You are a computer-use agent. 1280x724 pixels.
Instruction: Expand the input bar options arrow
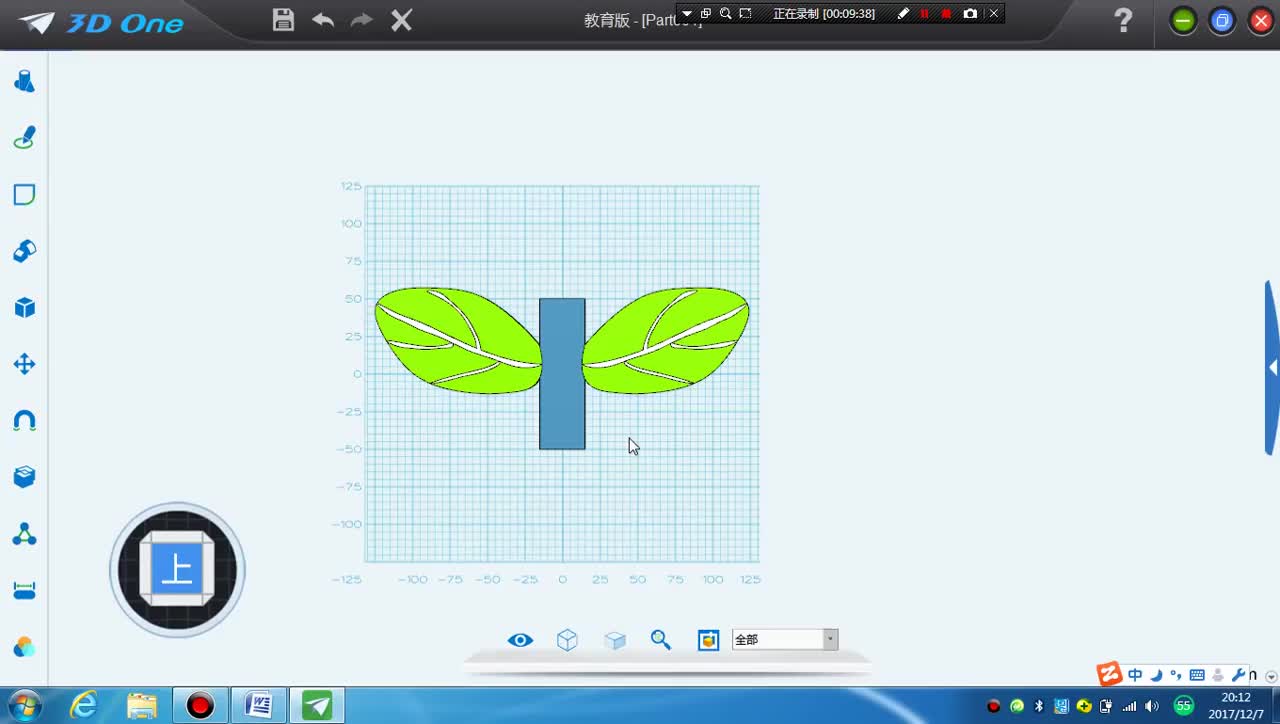[x=1270, y=677]
